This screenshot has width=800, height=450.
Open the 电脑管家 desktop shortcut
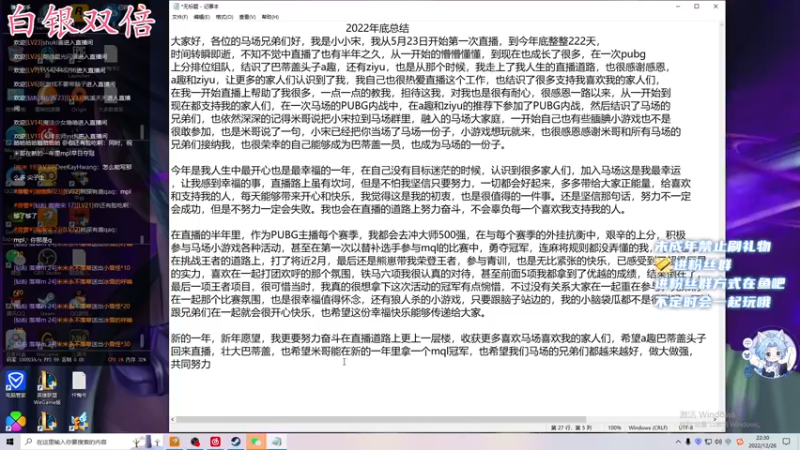tap(15, 385)
